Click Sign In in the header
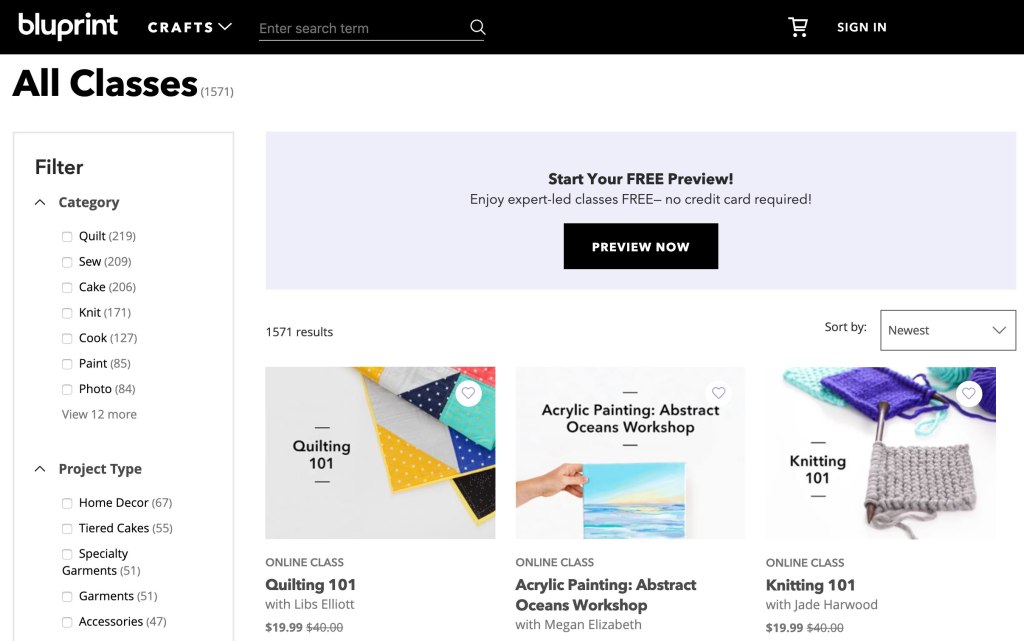Viewport: 1024px width, 641px height. point(861,27)
